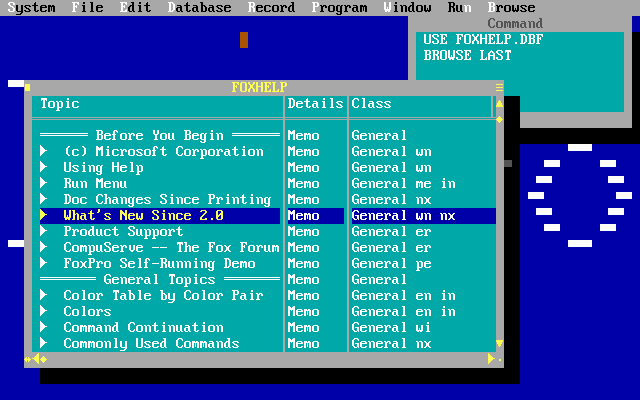This screenshot has width=640, height=400.
Task: Select the Command Continuation topic text
Action: point(143,327)
